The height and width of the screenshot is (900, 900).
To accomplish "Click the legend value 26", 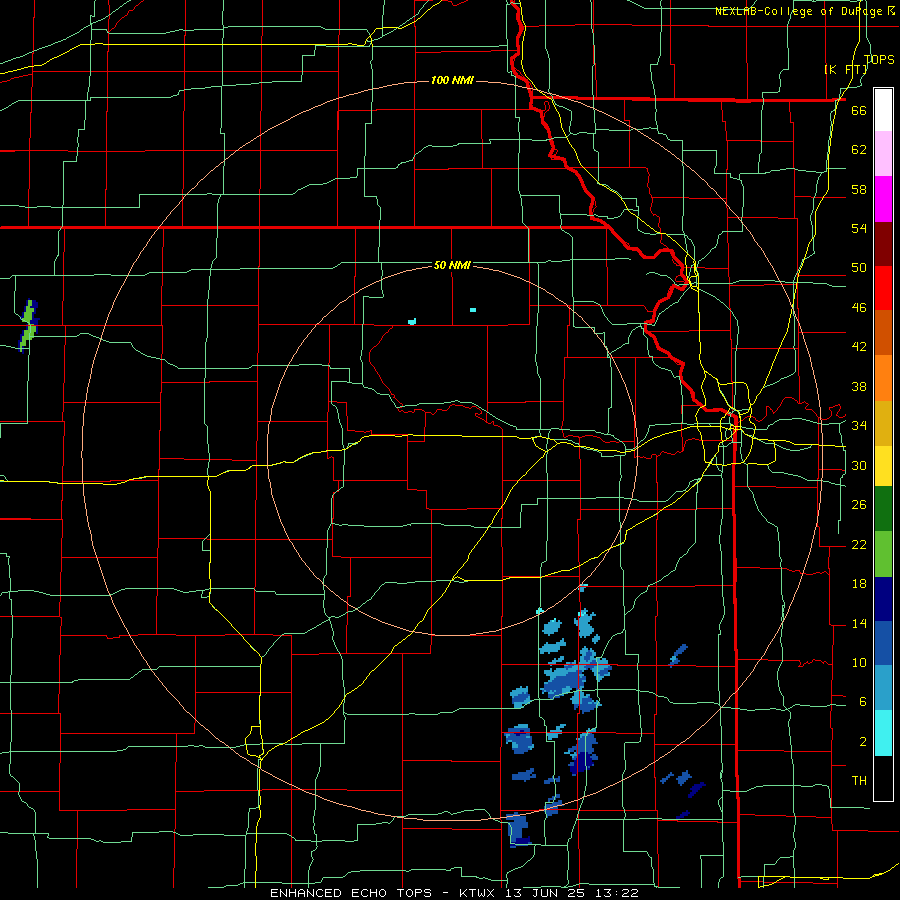I will pos(859,505).
